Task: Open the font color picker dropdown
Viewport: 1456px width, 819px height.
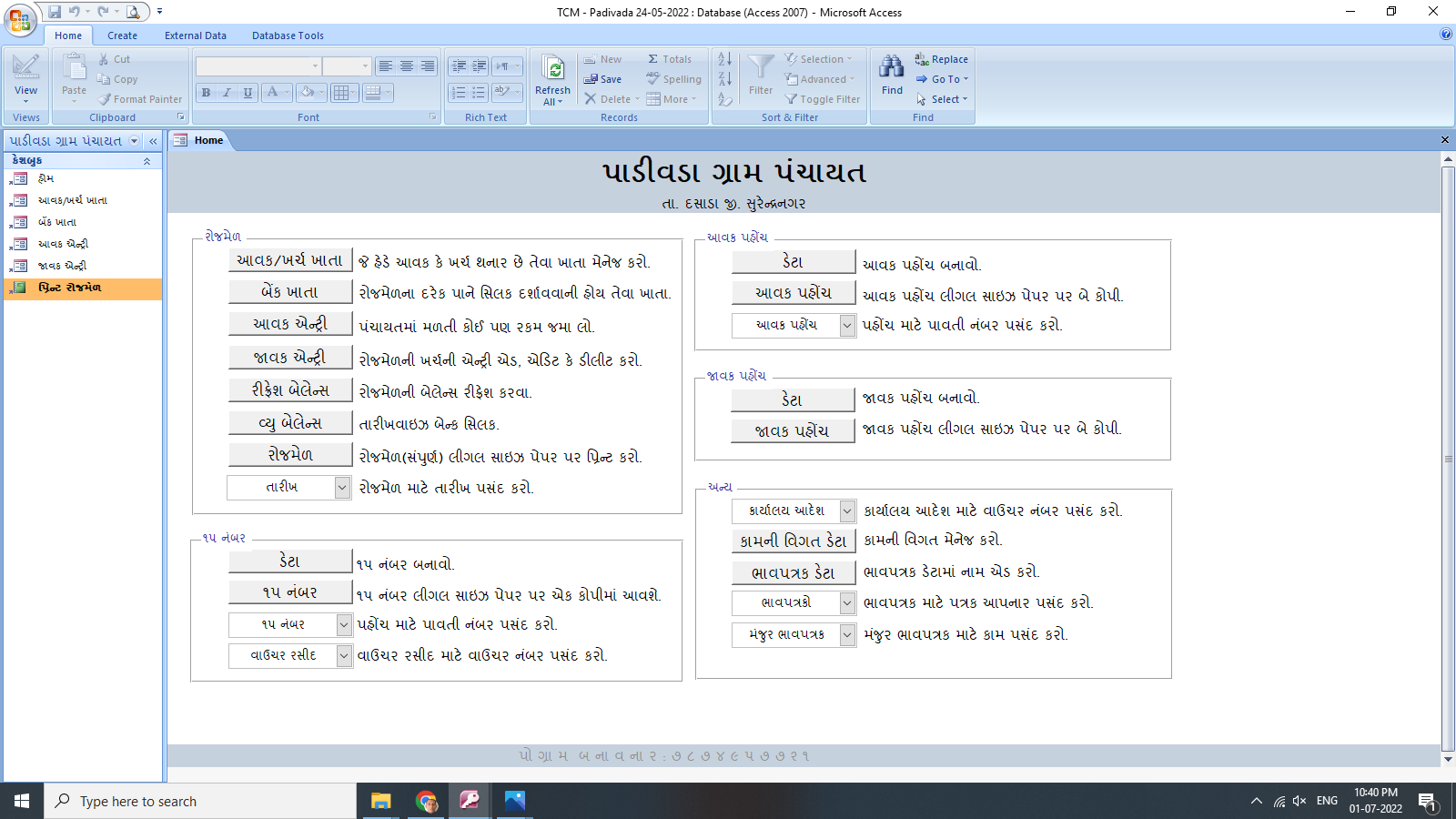Action: tap(285, 93)
